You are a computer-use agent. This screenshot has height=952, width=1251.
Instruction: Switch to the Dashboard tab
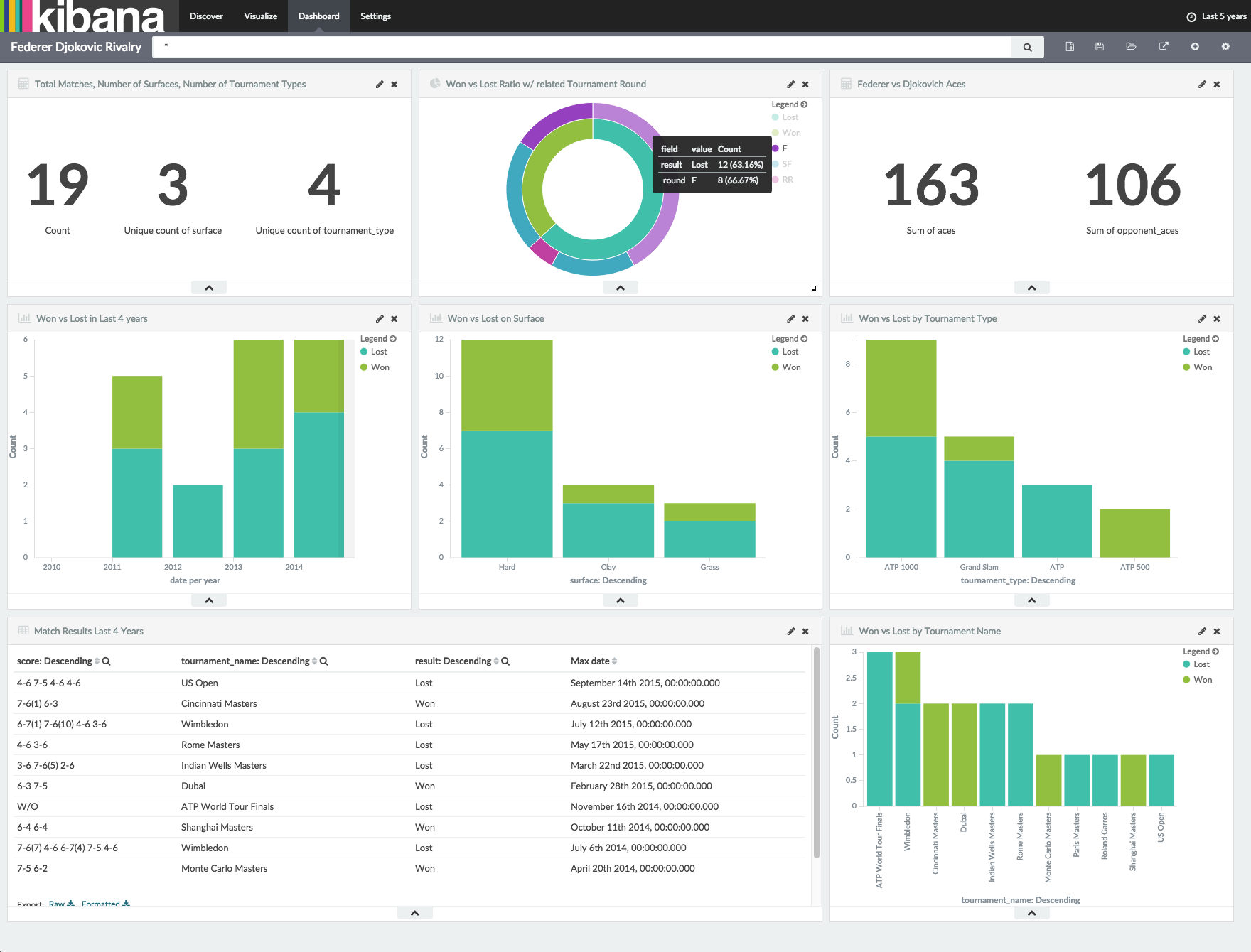coord(319,16)
